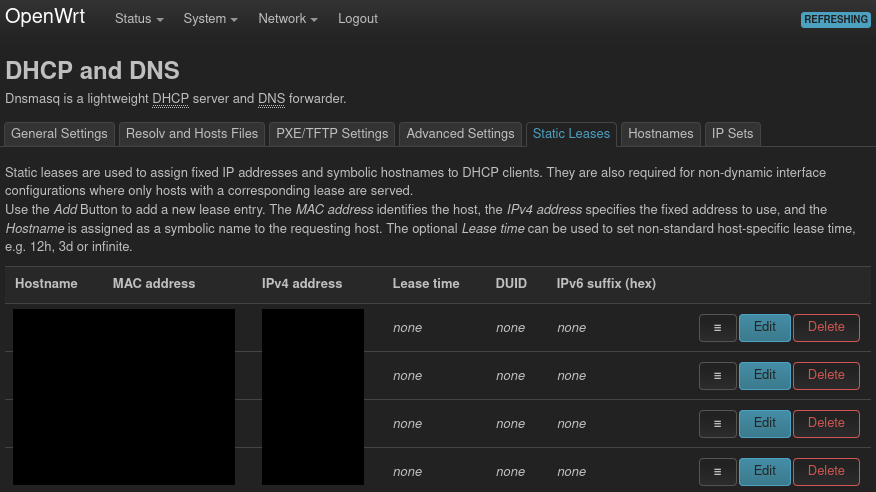Delete the fourth static lease

tap(826, 472)
